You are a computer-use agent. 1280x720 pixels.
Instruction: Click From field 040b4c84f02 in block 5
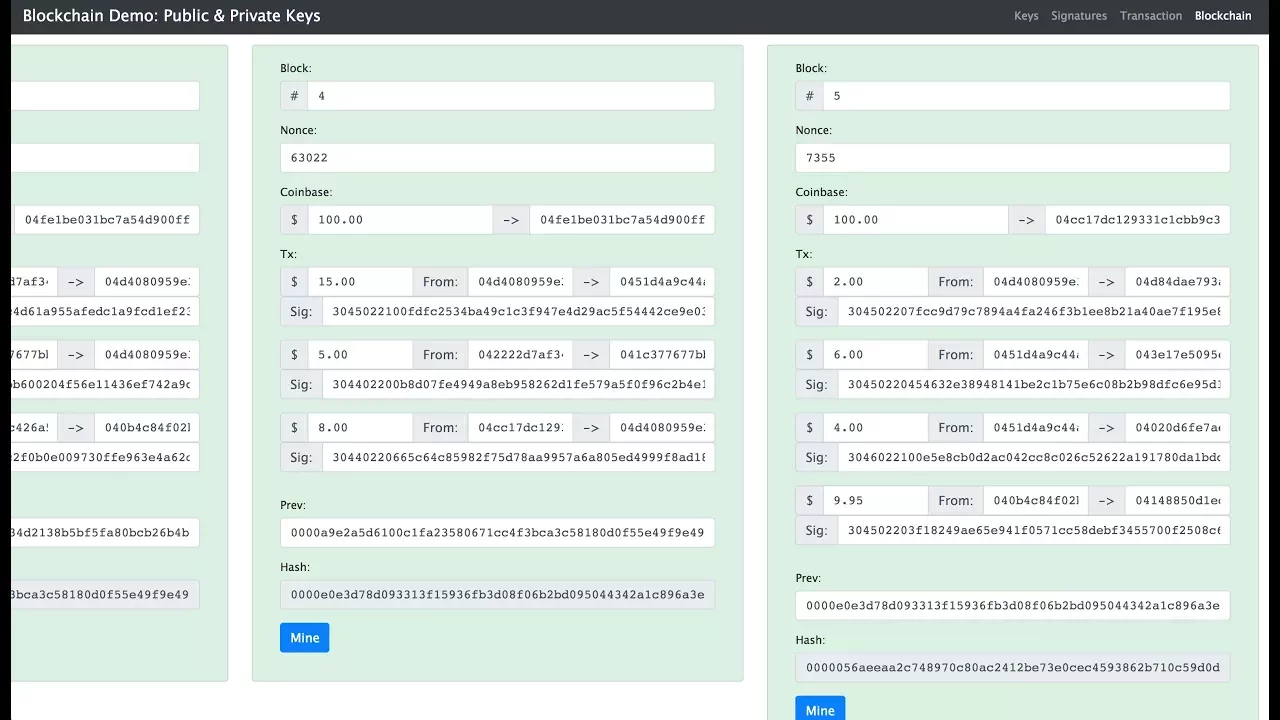pyautogui.click(x=1036, y=501)
